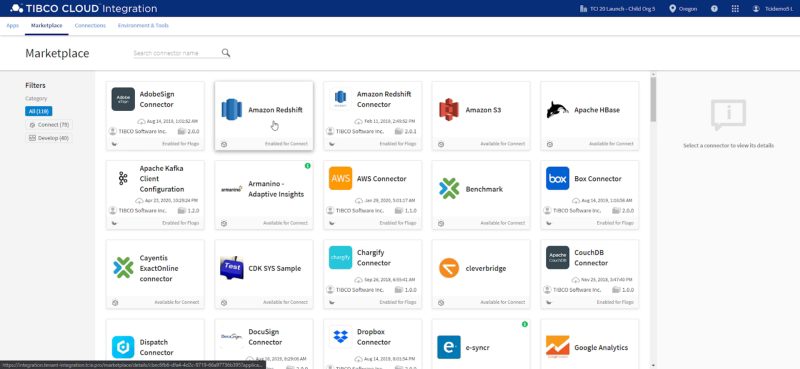
Task: Click green info badge on e-syncr card
Action: point(524,324)
